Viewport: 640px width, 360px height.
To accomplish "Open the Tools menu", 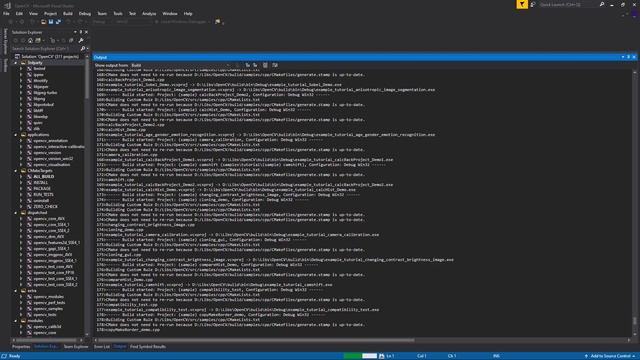I will pyautogui.click(x=118, y=13).
